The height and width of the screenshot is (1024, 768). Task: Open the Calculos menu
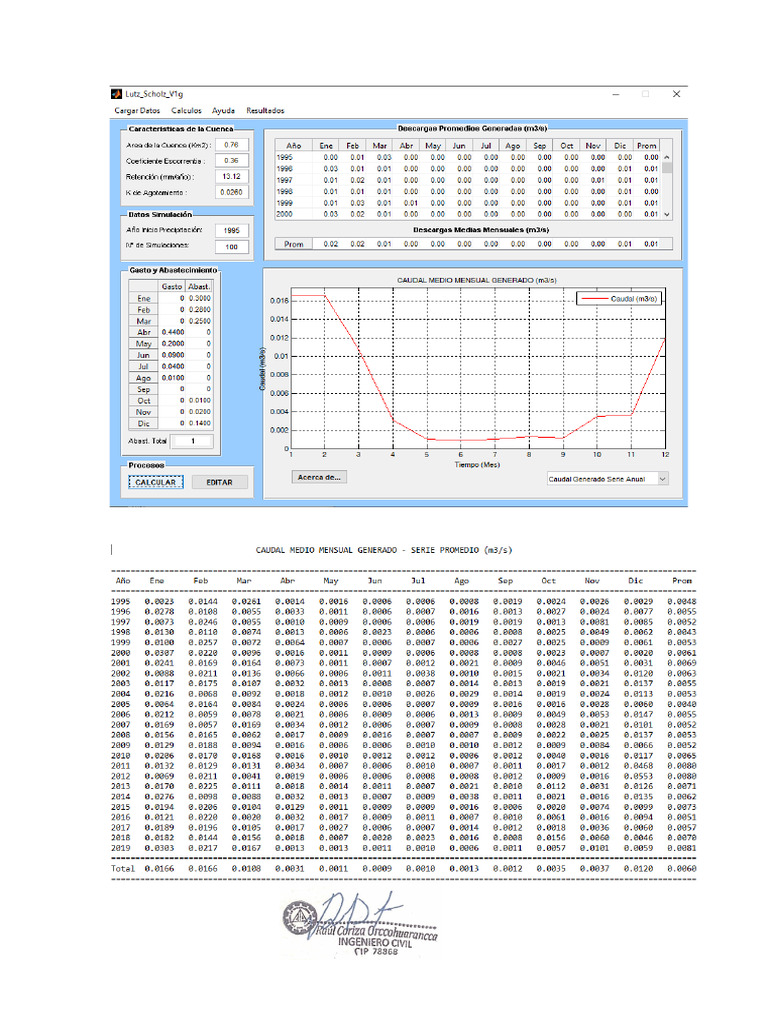[x=186, y=111]
